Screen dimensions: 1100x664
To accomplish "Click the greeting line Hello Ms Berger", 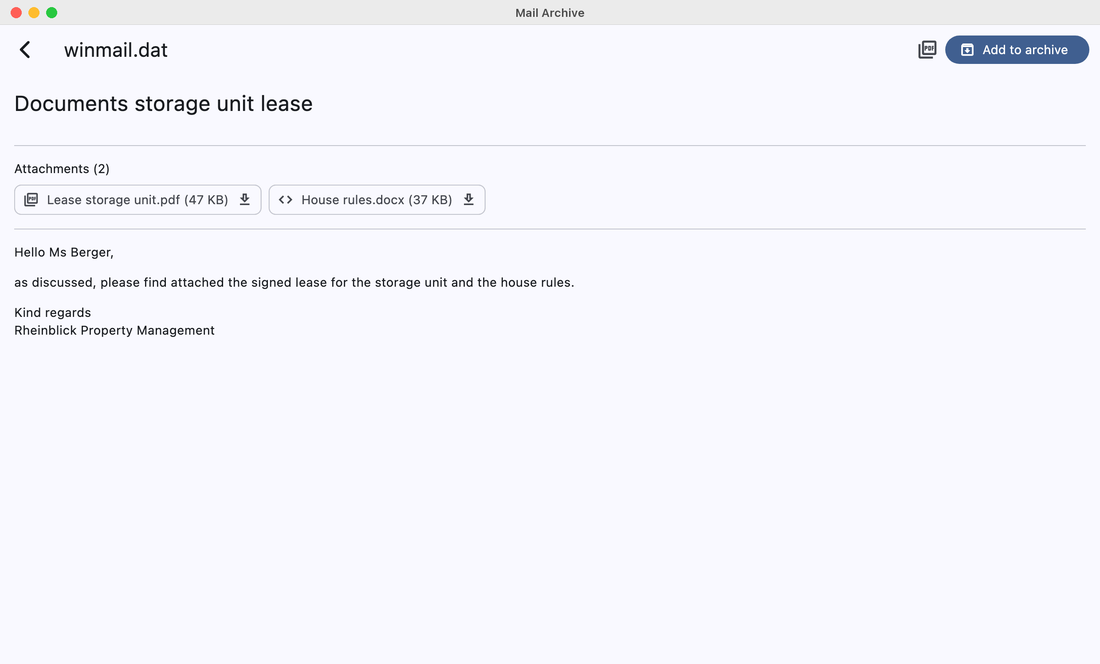I will coord(64,252).
